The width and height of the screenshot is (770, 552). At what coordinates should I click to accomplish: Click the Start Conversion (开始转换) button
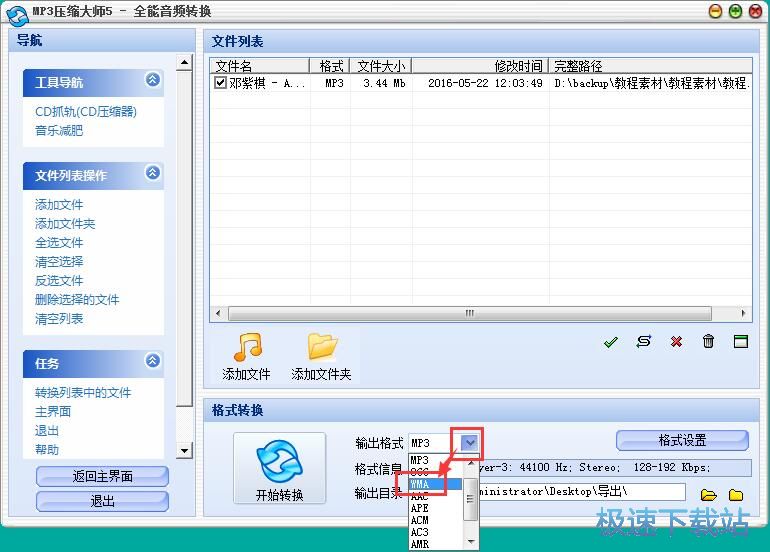[x=279, y=468]
